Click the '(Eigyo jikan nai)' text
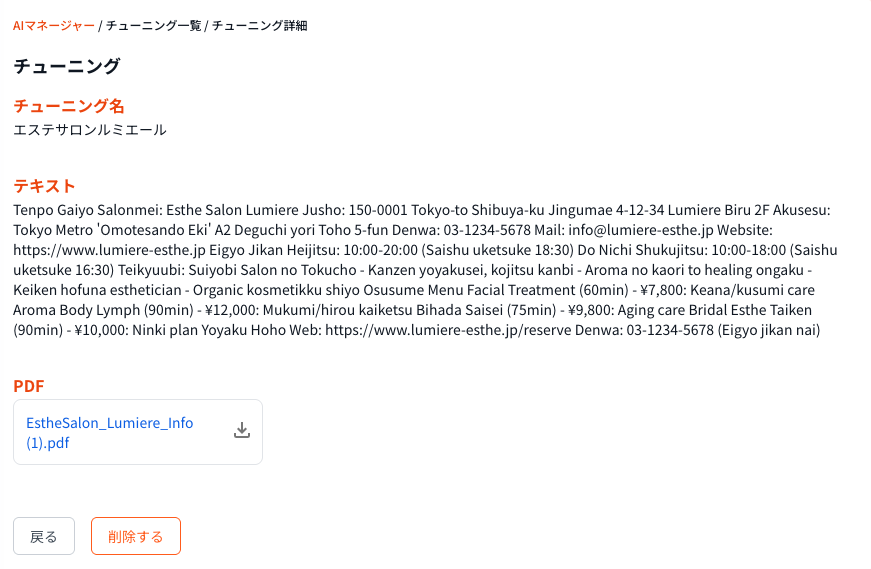Image resolution: width=871 pixels, height=569 pixels. 767,330
